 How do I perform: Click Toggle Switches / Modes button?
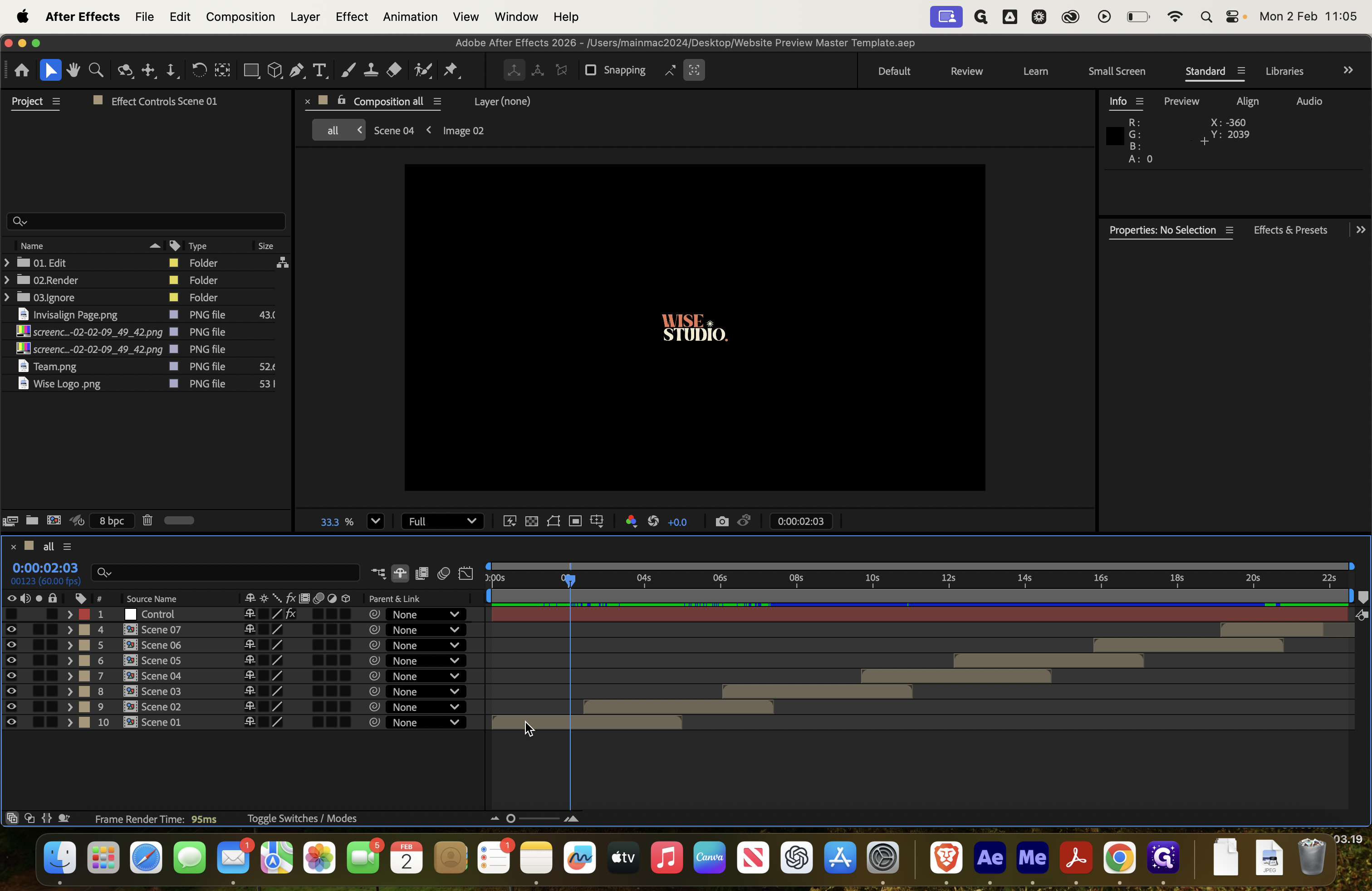[x=302, y=818]
